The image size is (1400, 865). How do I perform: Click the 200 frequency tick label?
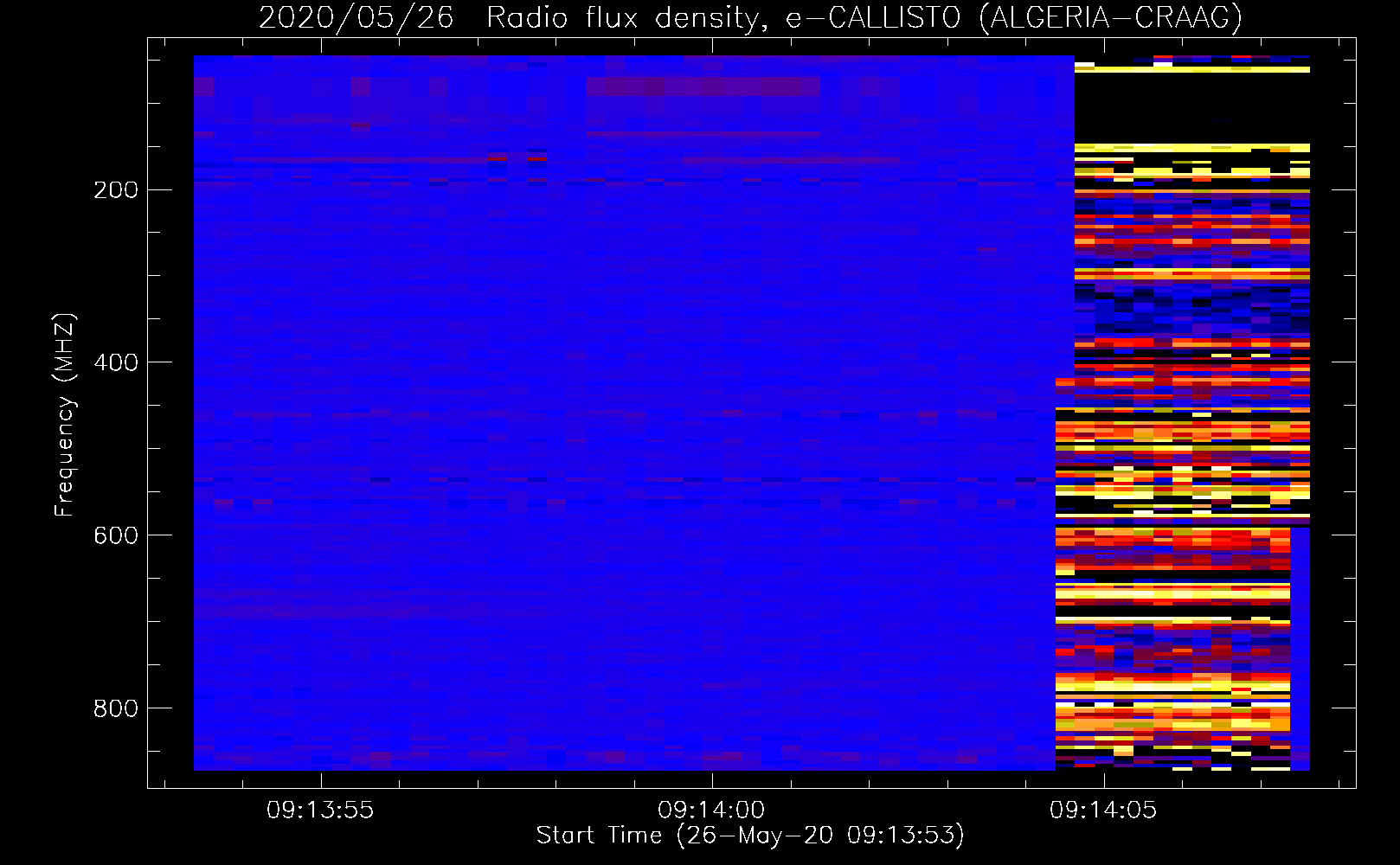coord(116,190)
